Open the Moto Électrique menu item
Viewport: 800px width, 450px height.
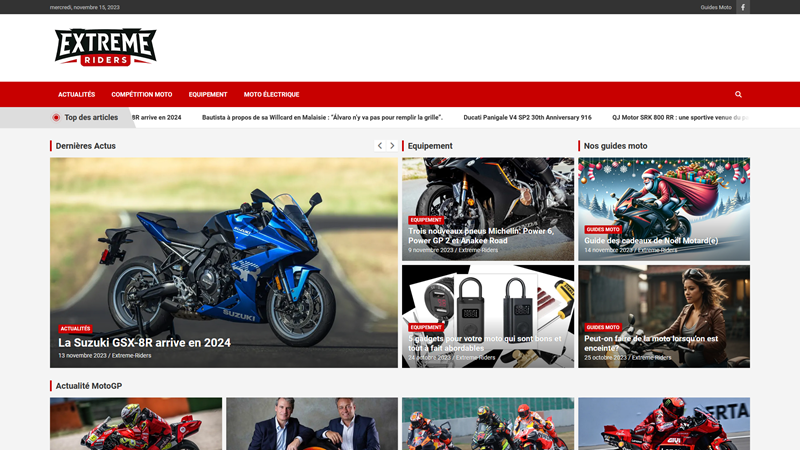click(271, 94)
